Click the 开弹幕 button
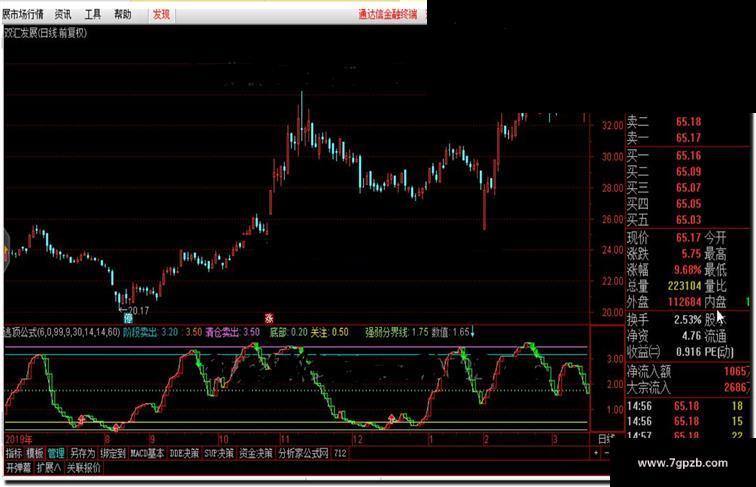 (x=18, y=467)
